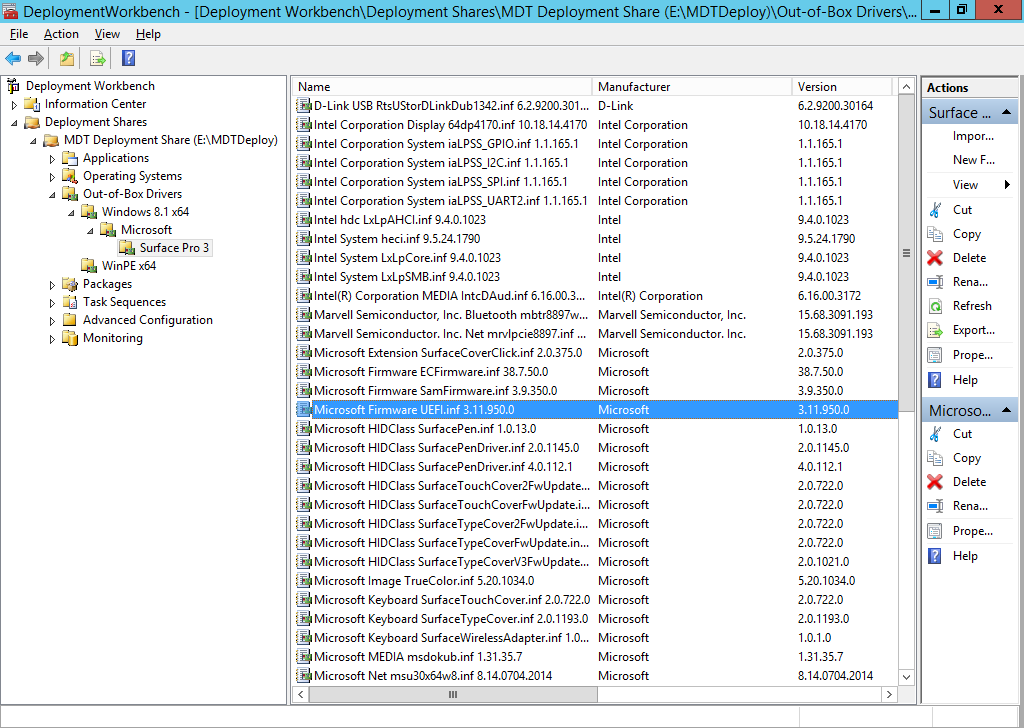Collapse the Windows 8.1 x64 node
Viewport: 1024px width, 728px height.
(71, 212)
